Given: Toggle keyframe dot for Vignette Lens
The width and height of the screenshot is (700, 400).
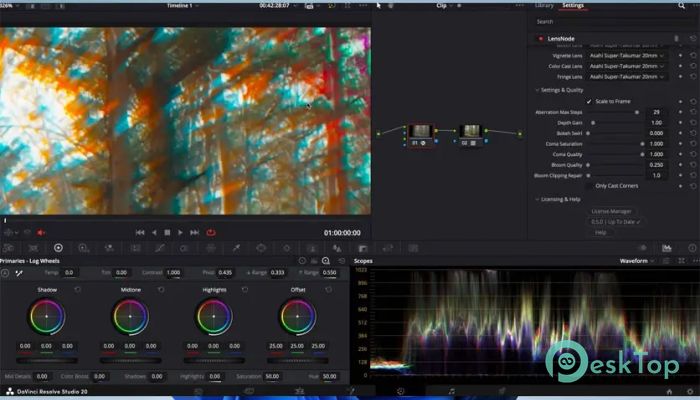Looking at the screenshot, I should click(680, 55).
